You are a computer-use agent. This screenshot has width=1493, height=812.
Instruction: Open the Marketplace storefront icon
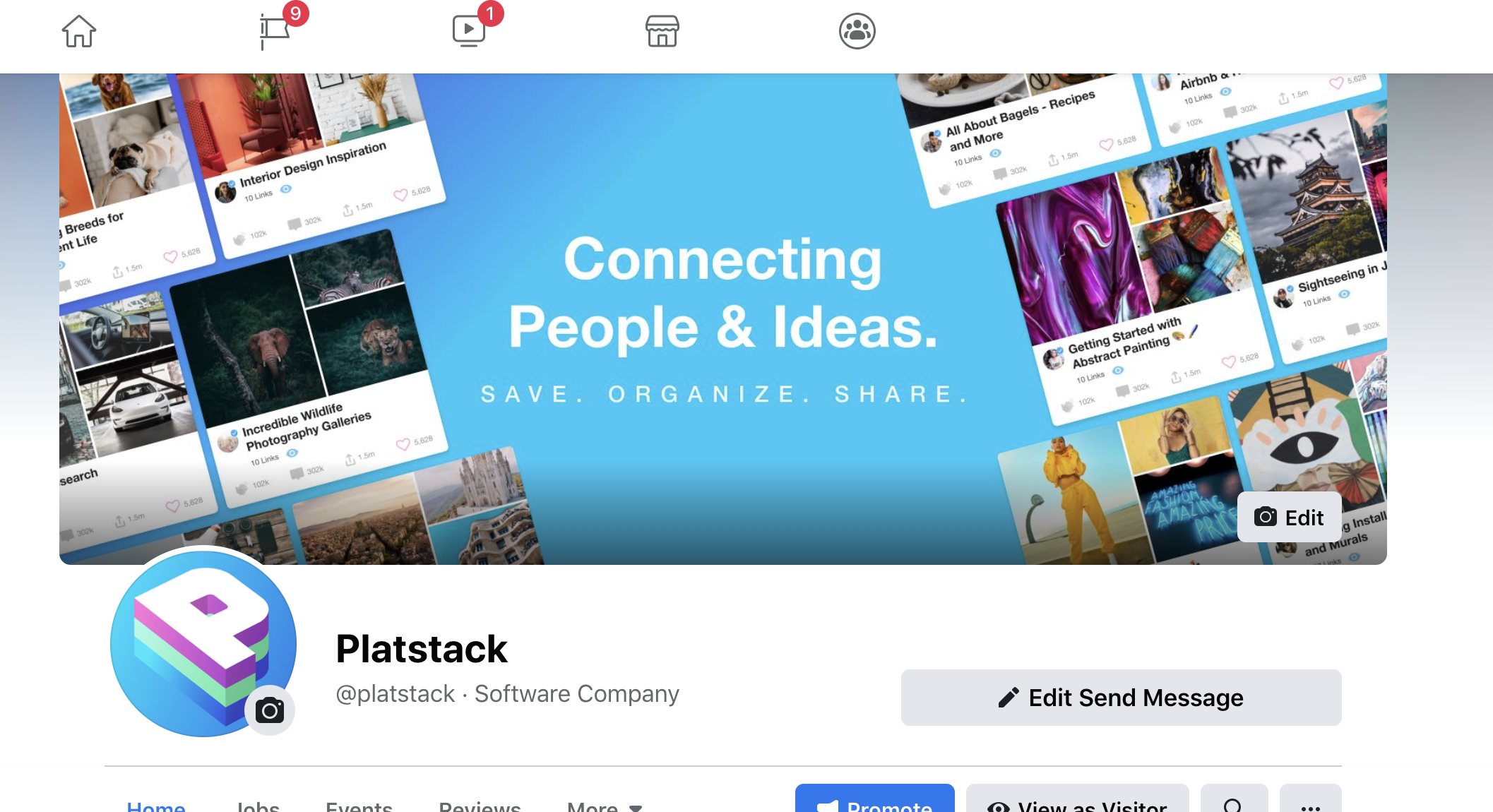(x=662, y=32)
